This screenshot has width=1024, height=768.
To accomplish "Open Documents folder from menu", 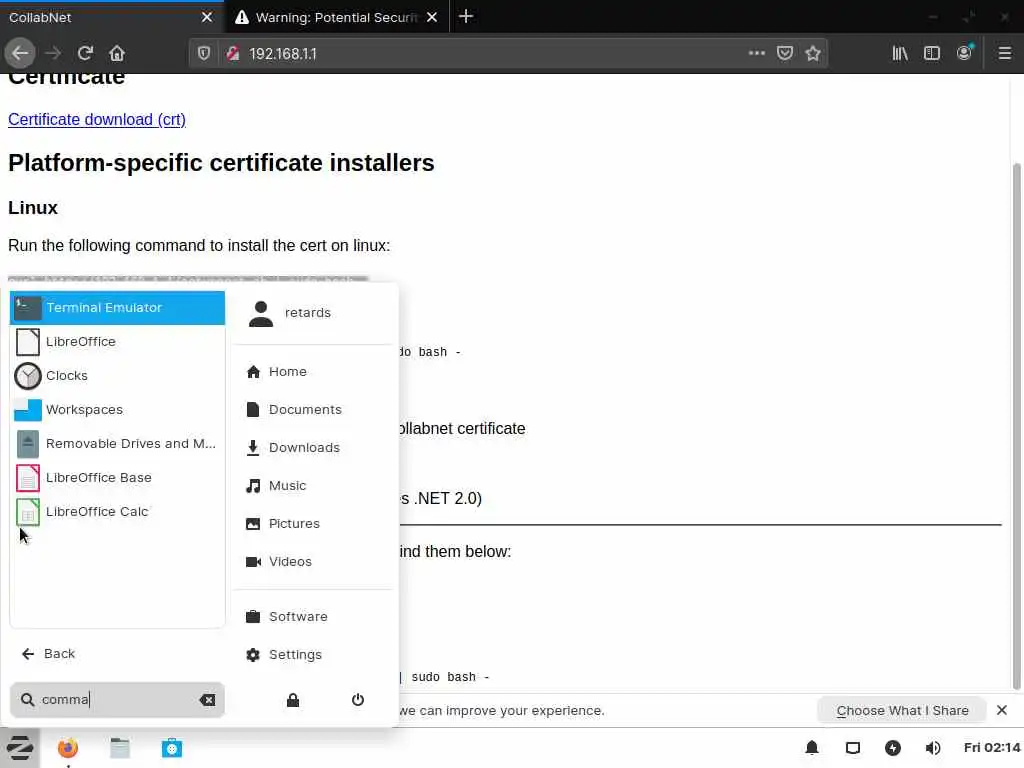I will point(313,409).
